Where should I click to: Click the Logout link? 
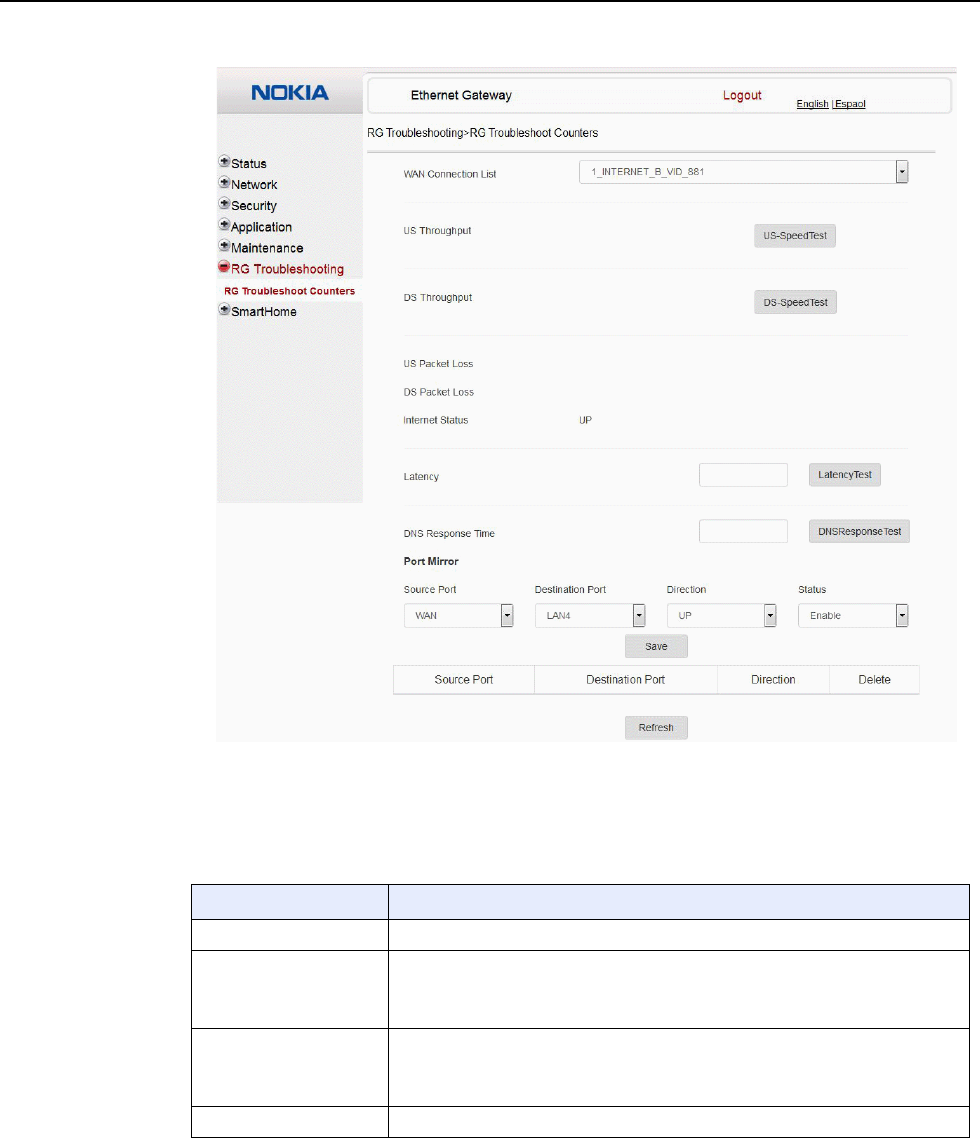pos(742,95)
